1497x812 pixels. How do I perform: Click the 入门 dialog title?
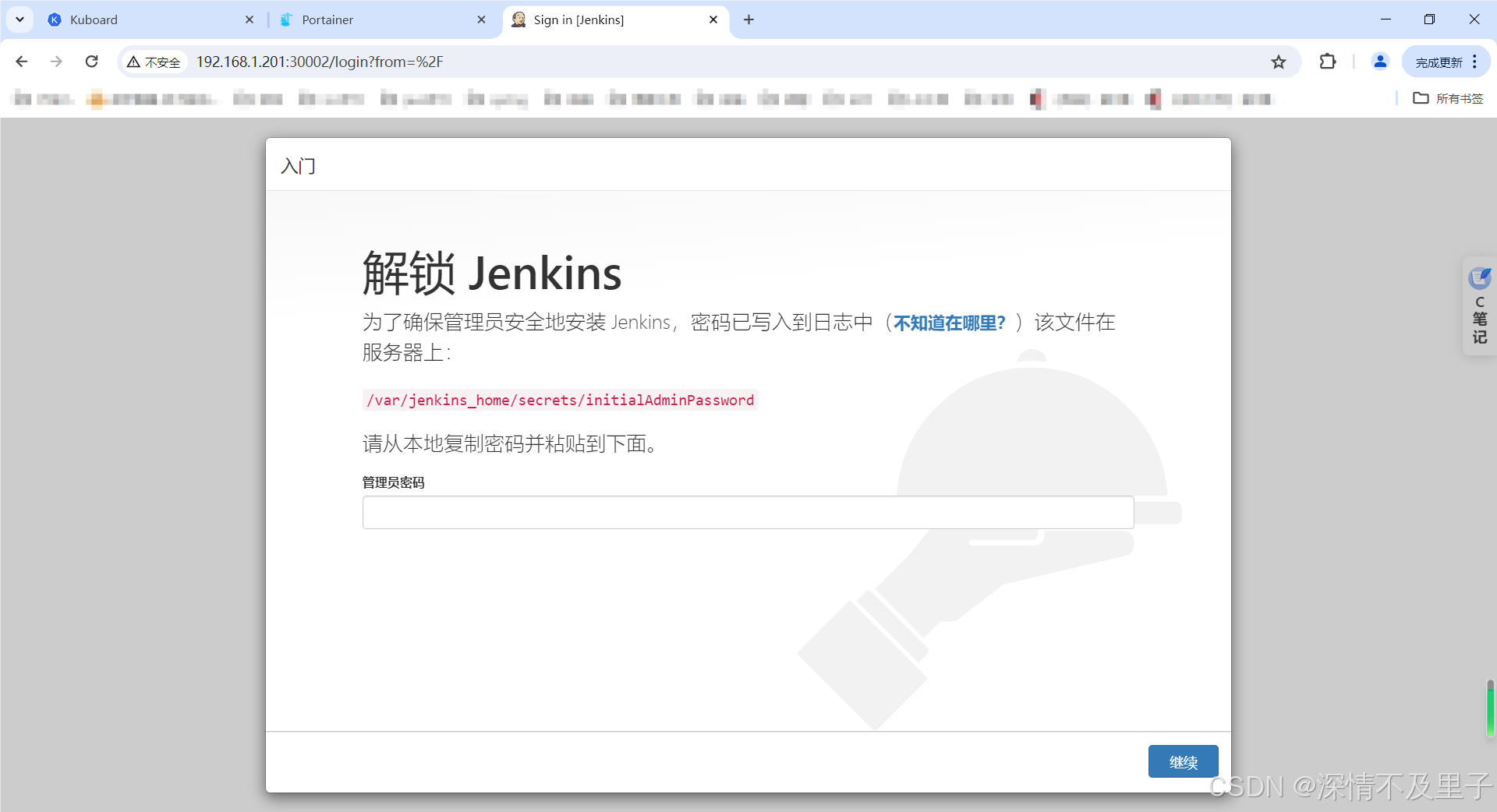coord(298,166)
